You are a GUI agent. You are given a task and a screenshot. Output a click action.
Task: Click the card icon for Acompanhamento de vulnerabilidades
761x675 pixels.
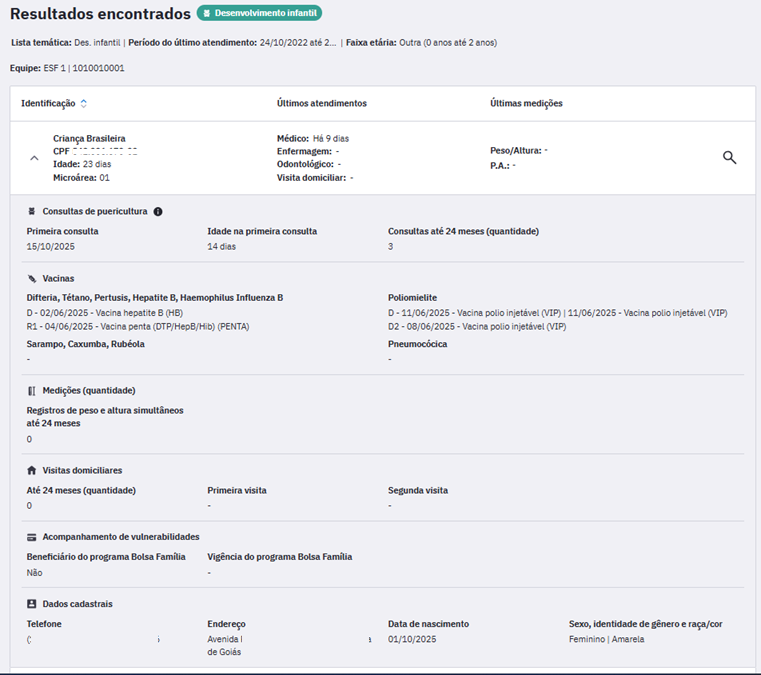pos(32,537)
